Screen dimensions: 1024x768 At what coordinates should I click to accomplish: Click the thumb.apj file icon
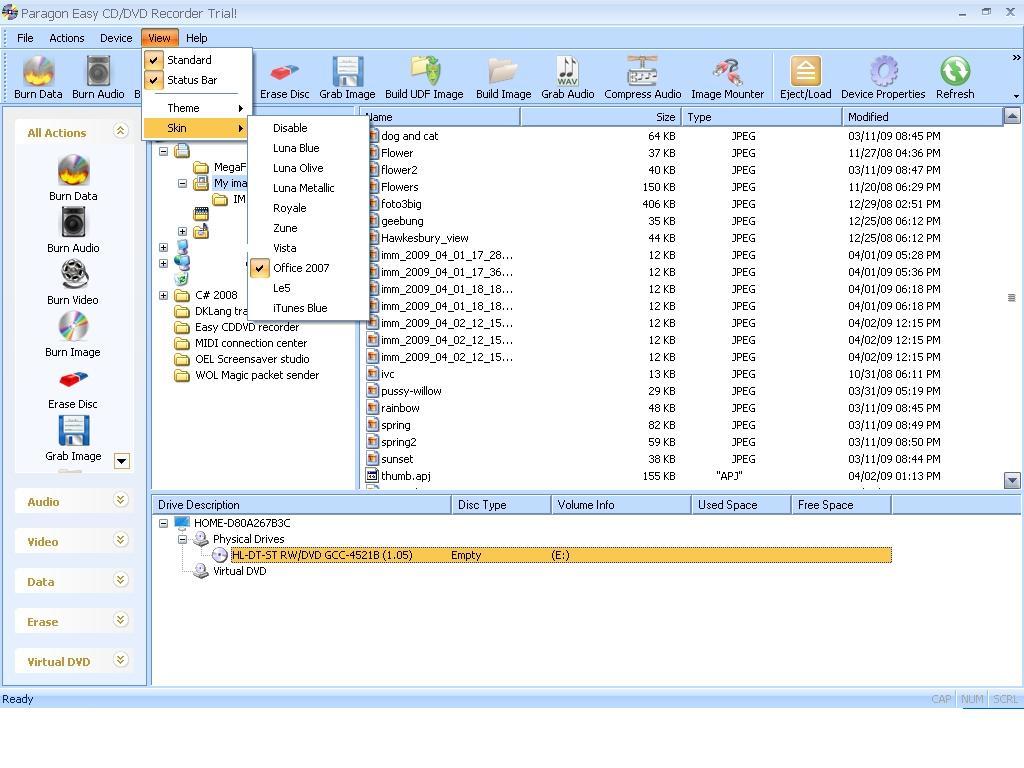click(x=372, y=475)
